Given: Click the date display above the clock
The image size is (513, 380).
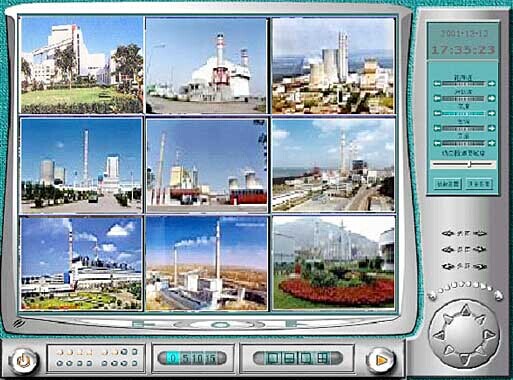Looking at the screenshot, I should (x=464, y=33).
